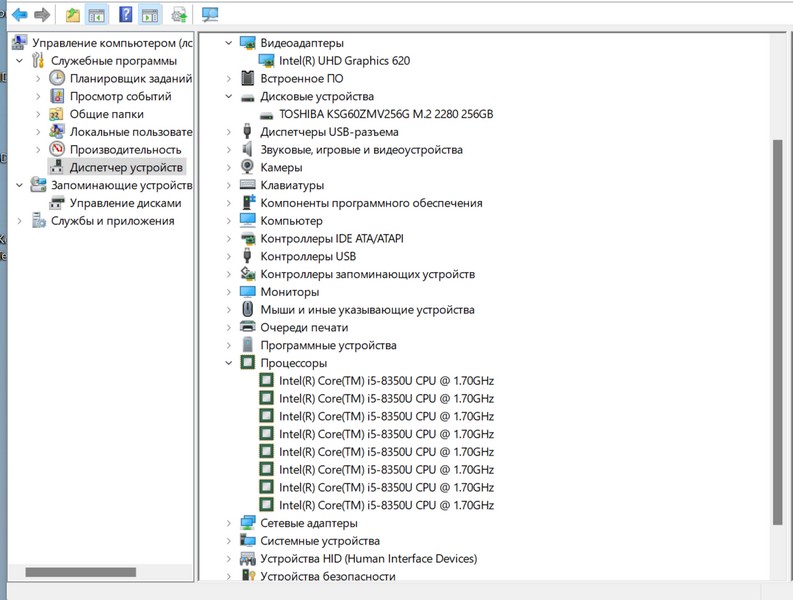Select Планировщик заданий in left tree
Viewport: 793px width, 600px height.
[130, 79]
